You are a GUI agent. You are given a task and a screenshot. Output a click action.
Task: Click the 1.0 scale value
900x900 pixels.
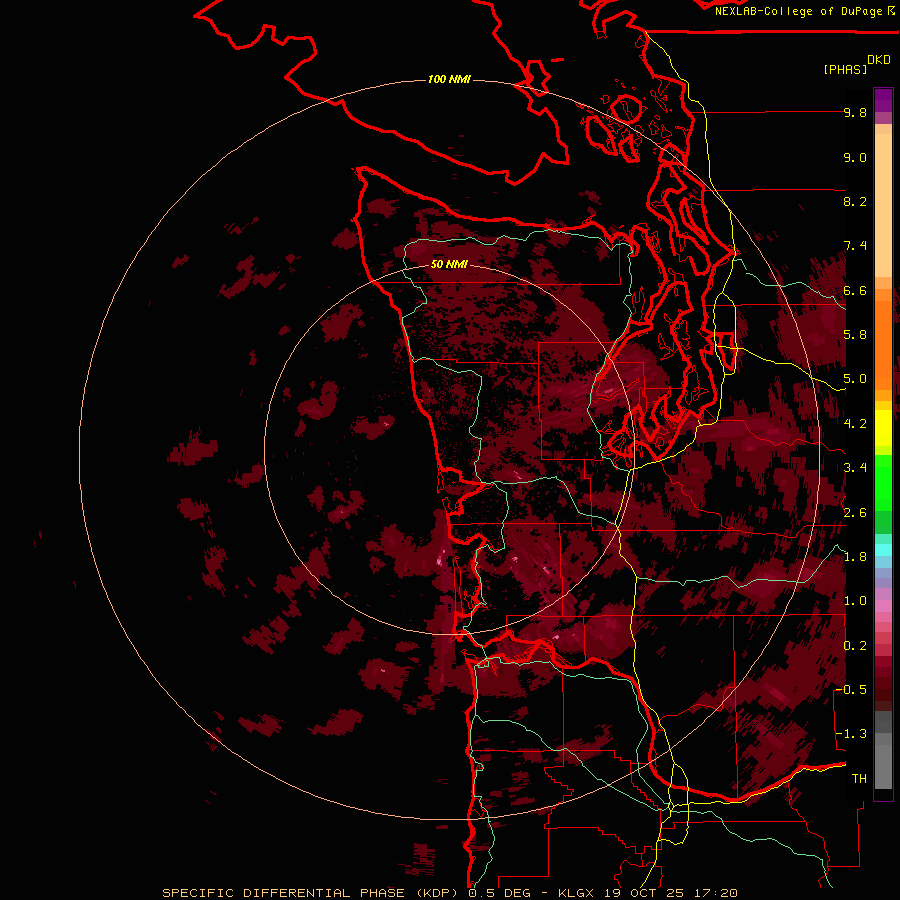click(855, 601)
